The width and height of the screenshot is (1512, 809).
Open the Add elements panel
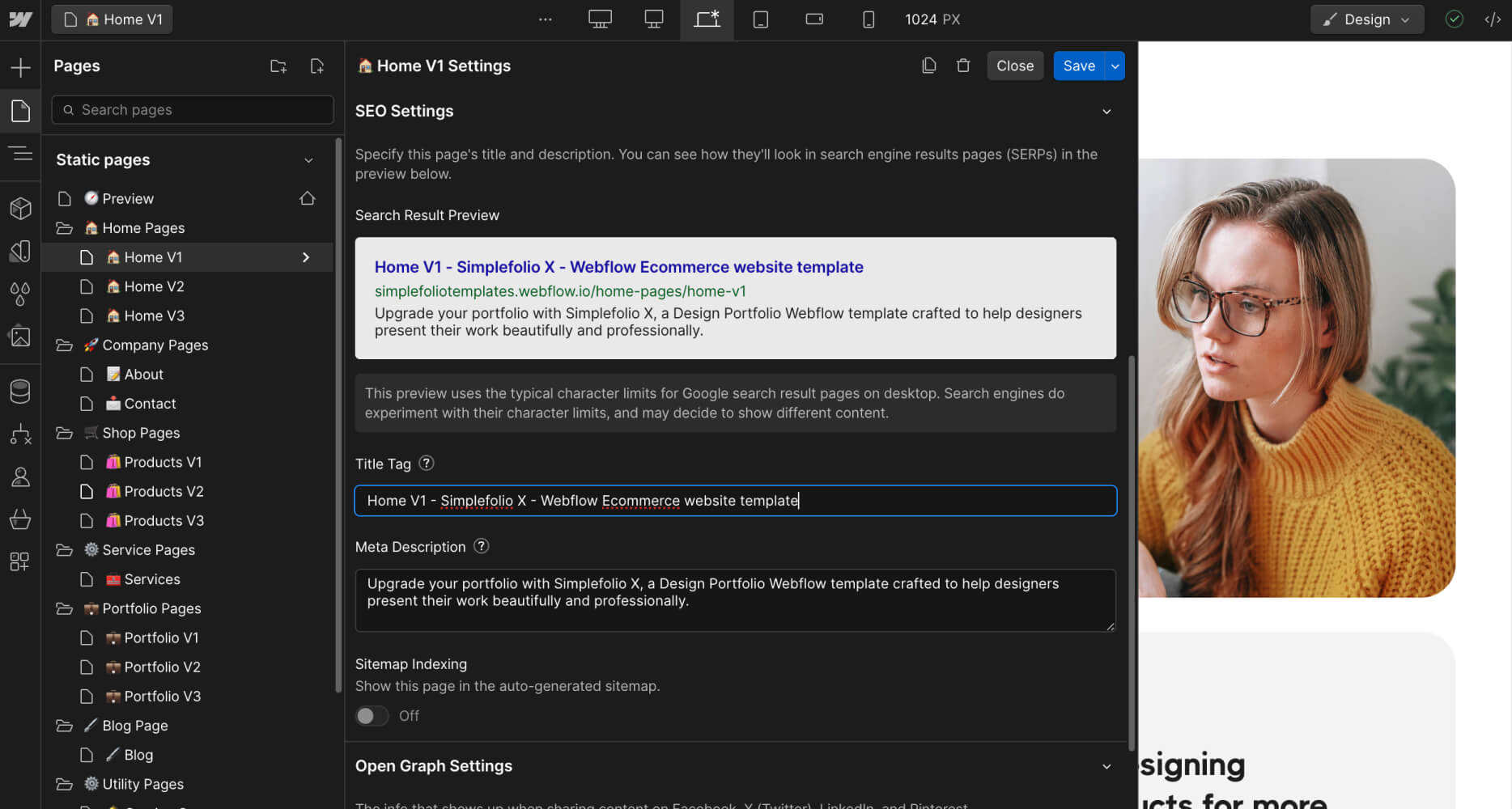coord(20,67)
